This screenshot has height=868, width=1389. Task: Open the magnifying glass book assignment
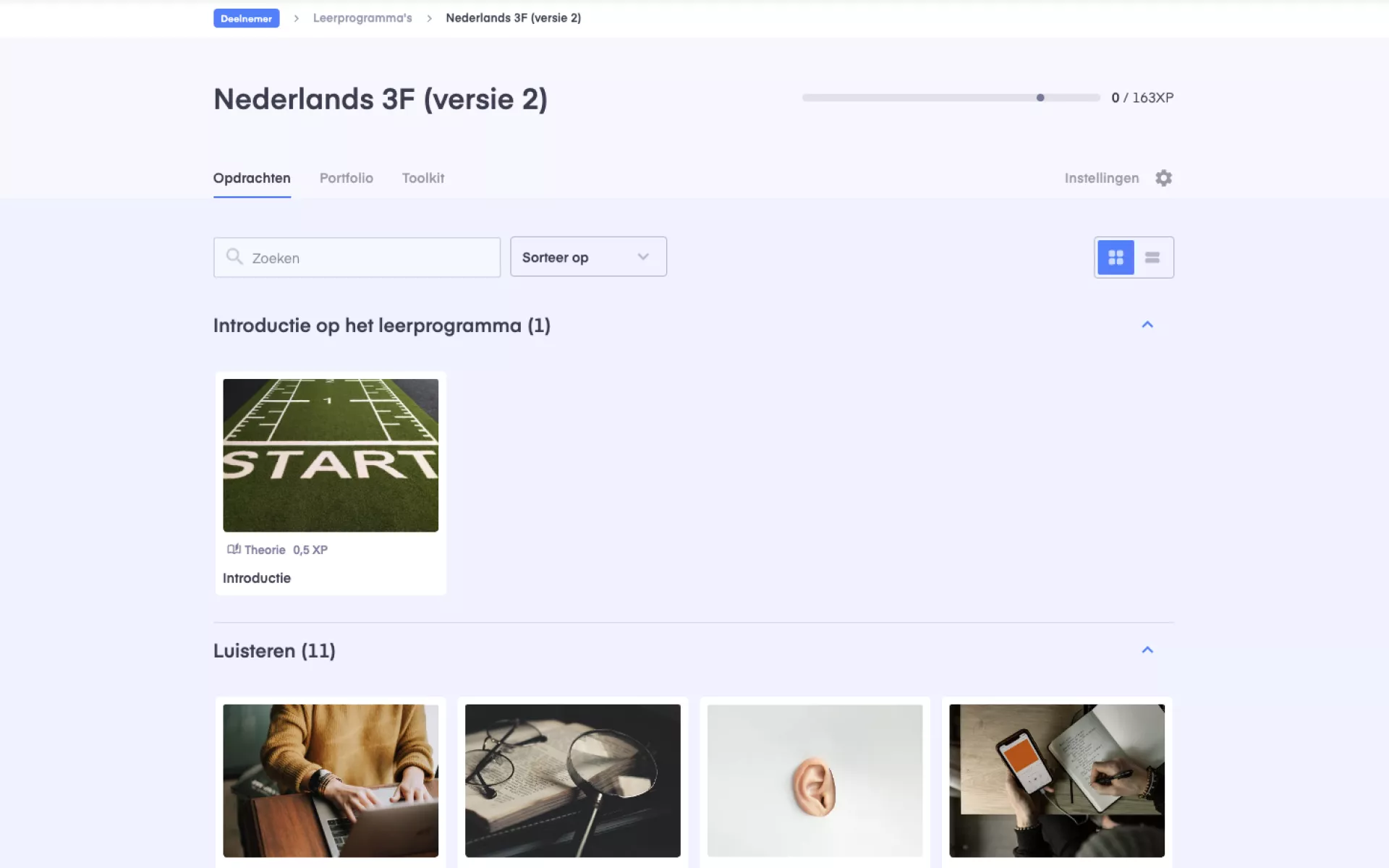[x=572, y=780]
